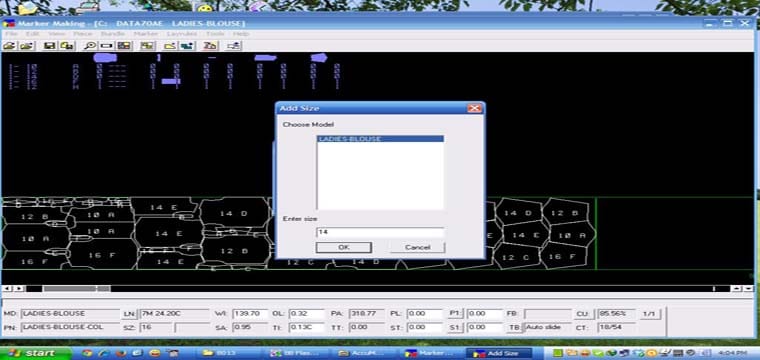Click the yellow-green layout icon after Big Scale
Viewport: 760px width, 360px height.
(x=147, y=46)
